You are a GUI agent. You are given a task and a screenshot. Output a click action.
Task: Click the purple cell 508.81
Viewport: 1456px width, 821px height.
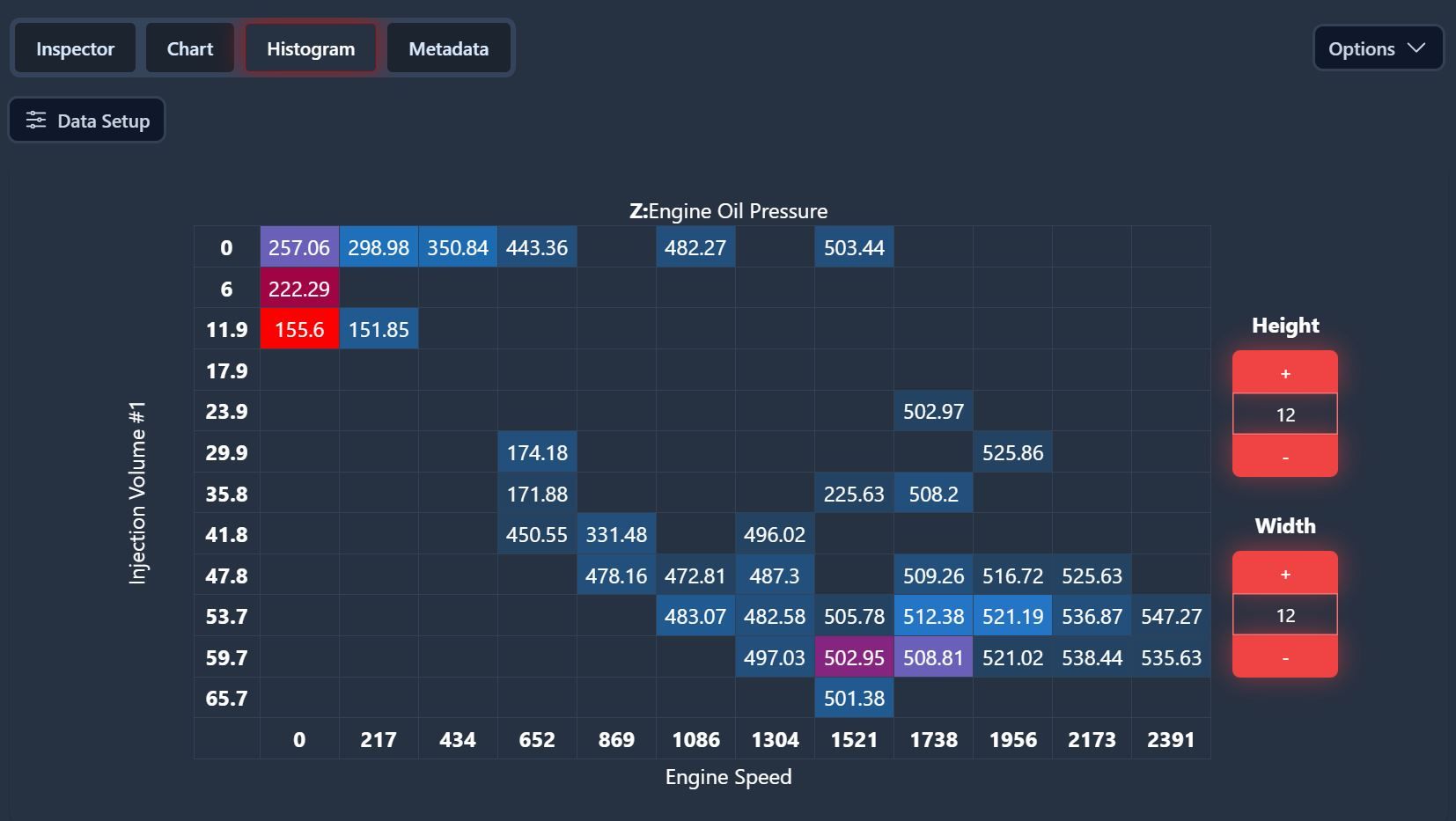(933, 657)
